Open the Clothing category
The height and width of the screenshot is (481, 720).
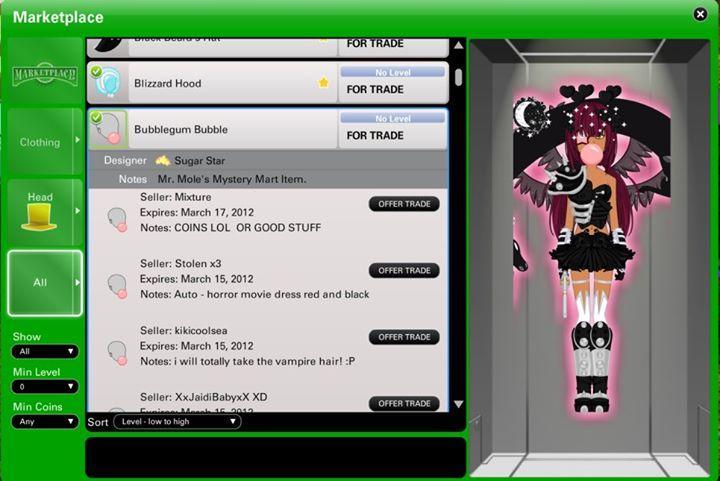[40, 142]
